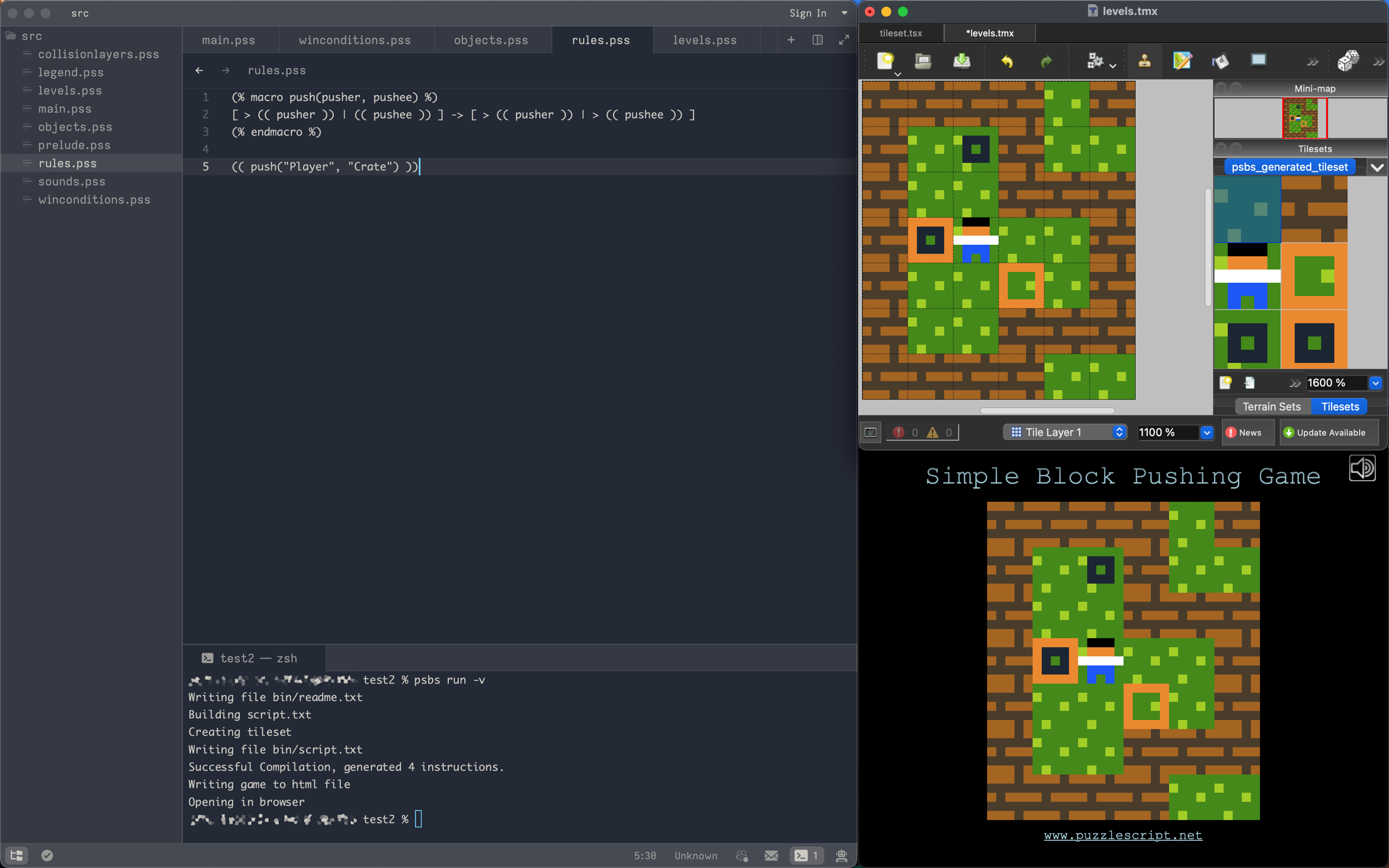
Task: Click the Redo arrow in Tiled toolbar
Action: [1046, 61]
